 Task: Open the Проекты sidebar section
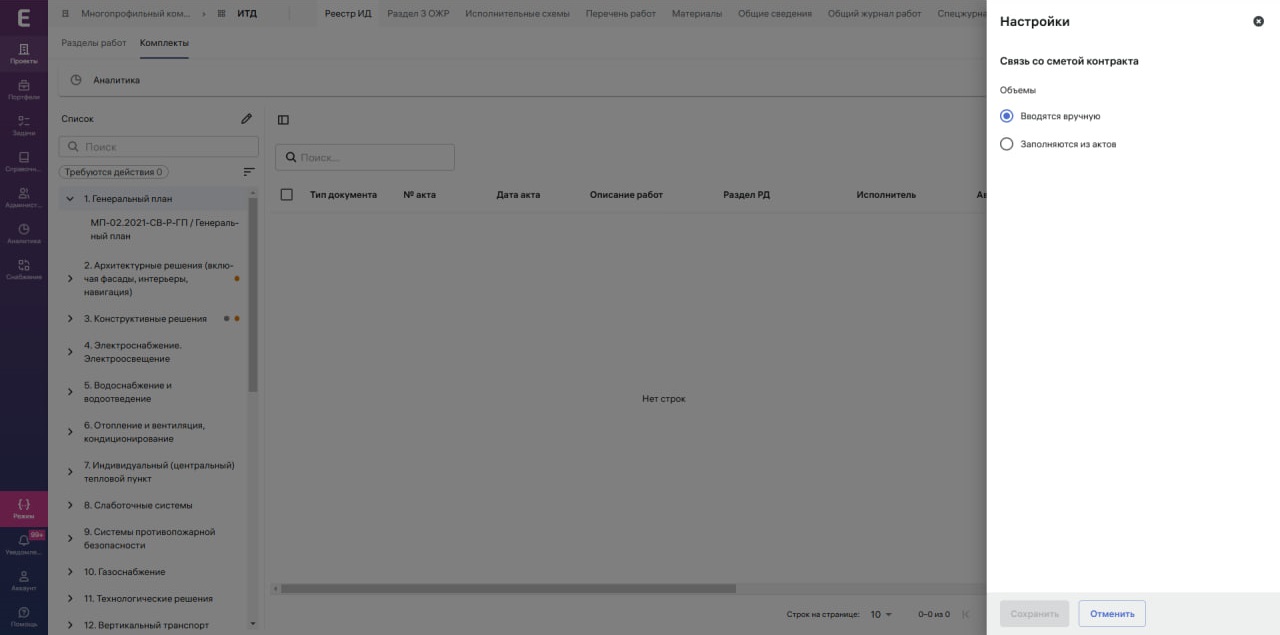24,54
